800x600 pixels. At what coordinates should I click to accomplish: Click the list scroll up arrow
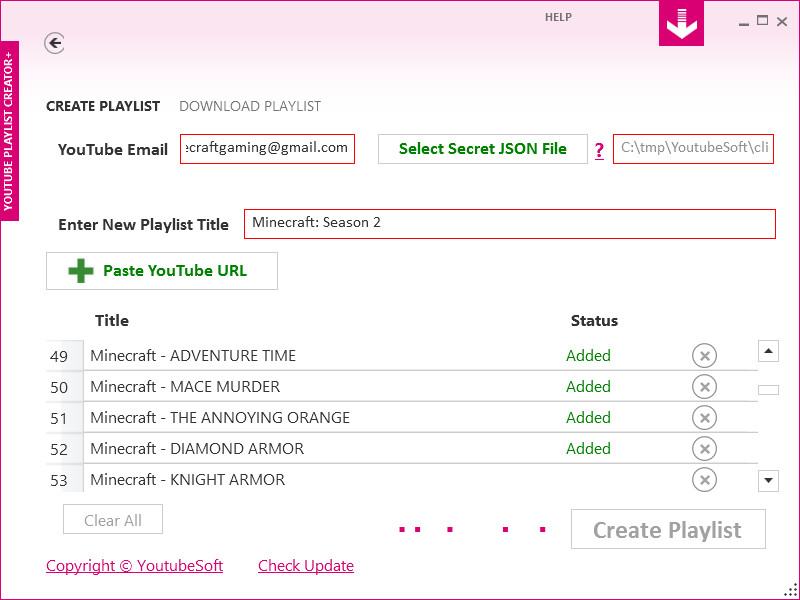click(768, 351)
